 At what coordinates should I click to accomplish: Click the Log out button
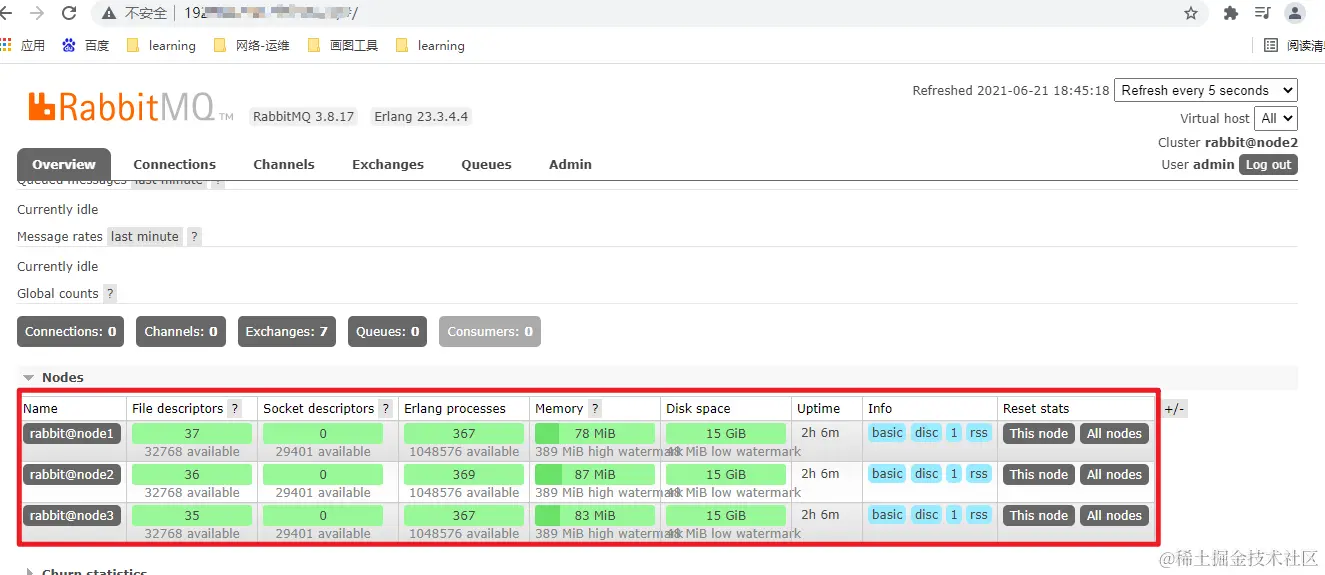pyautogui.click(x=1268, y=165)
